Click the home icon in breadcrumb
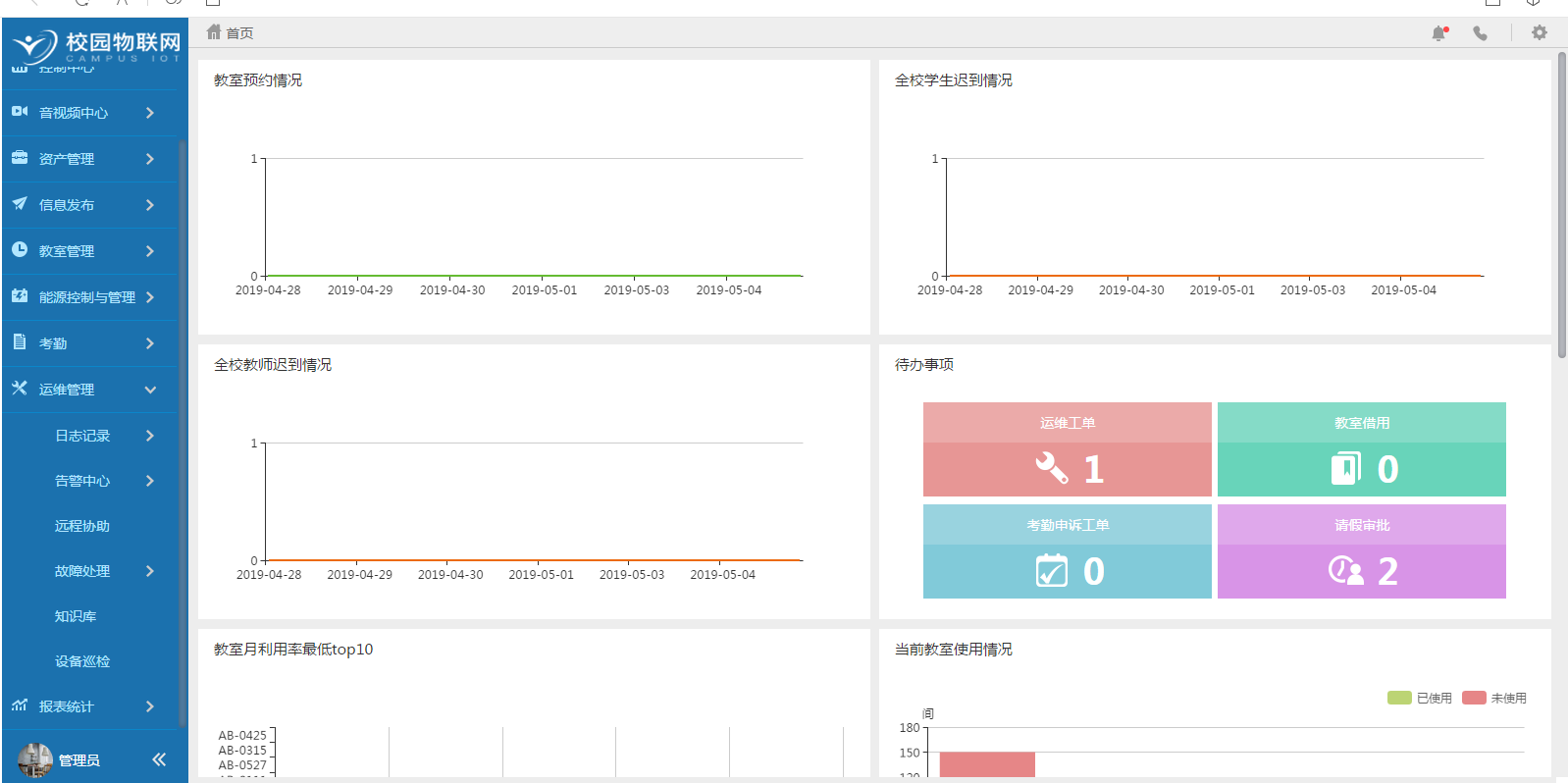 213,32
